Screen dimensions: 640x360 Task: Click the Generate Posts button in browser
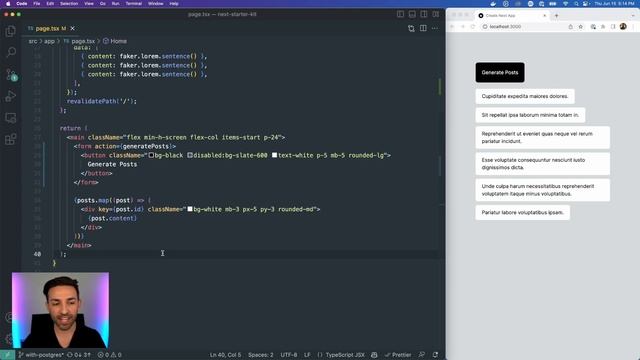point(500,73)
